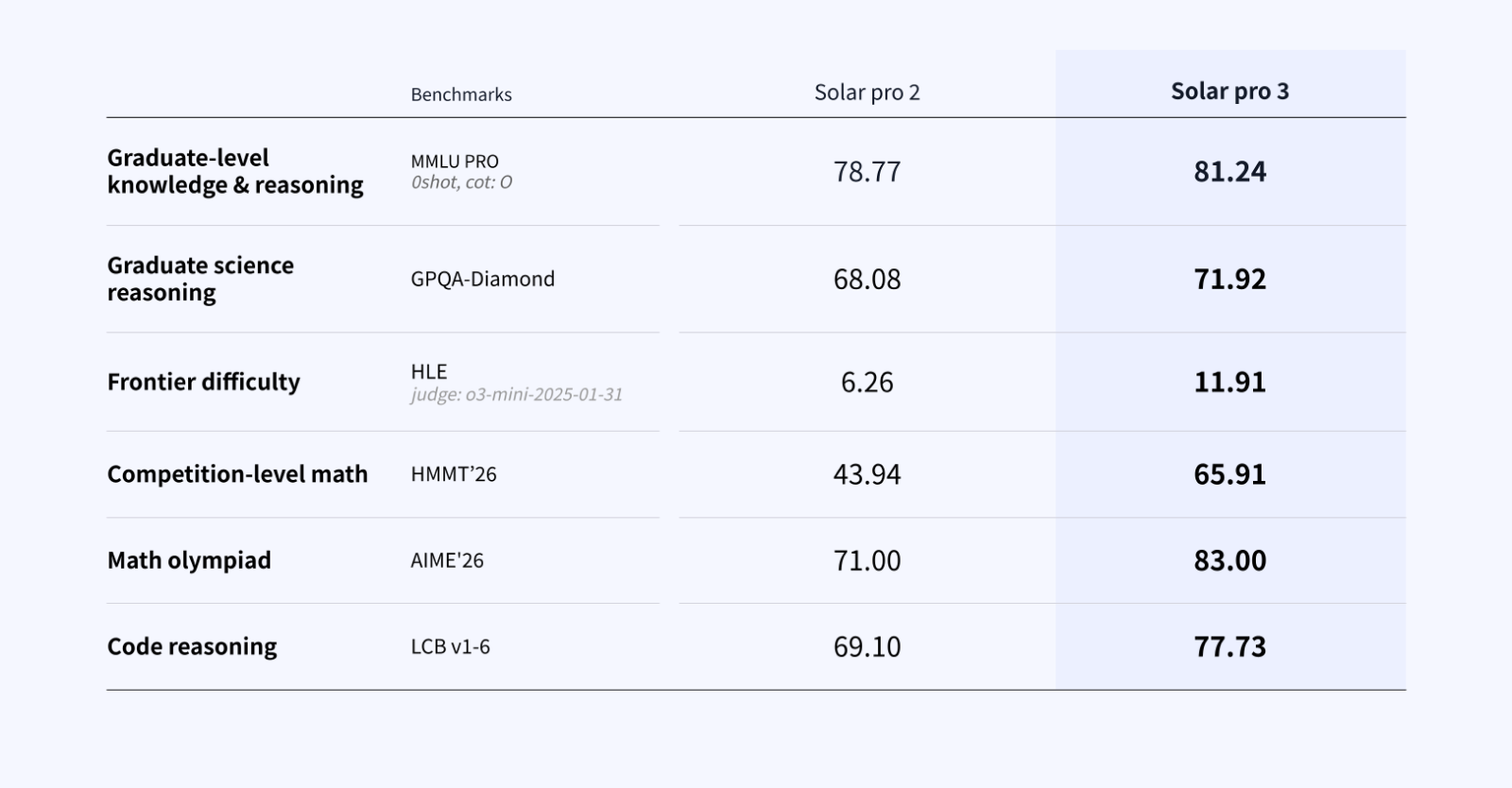Select the value 43.94
This screenshot has height=788, width=1512.
coord(867,474)
